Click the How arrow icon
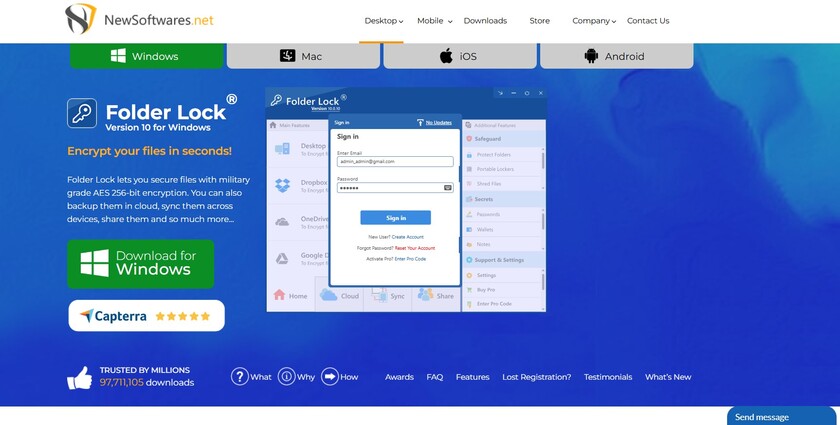 [x=330, y=376]
